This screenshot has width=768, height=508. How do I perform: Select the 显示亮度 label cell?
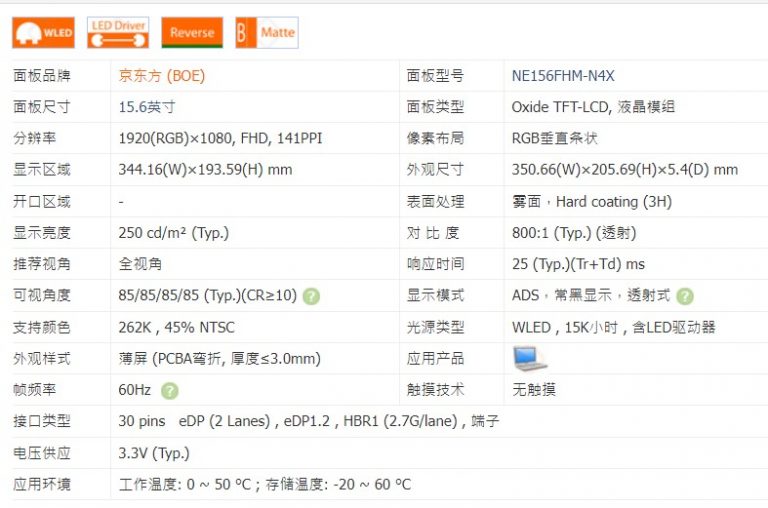42,233
